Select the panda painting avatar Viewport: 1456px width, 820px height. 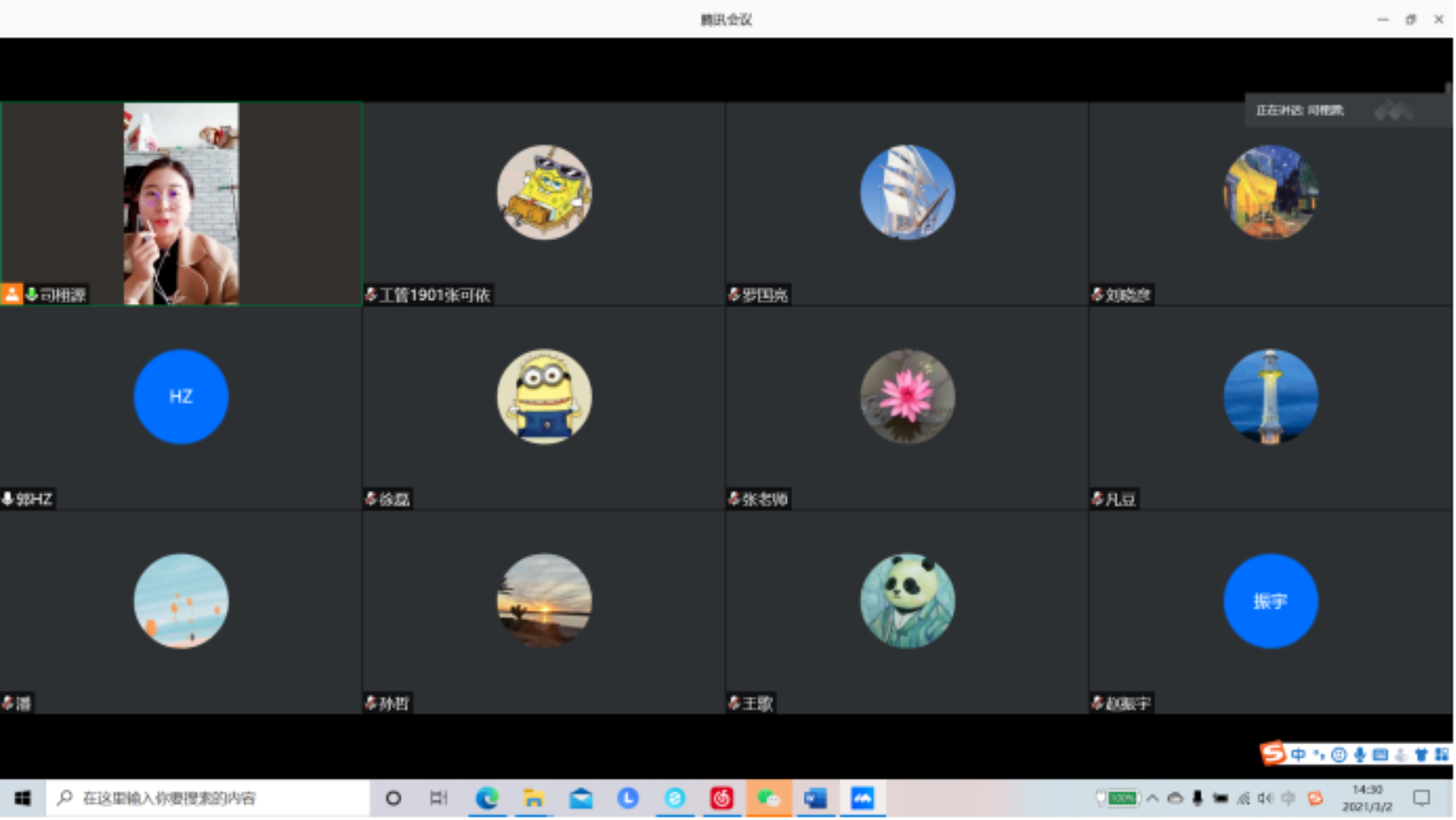pyautogui.click(x=907, y=601)
